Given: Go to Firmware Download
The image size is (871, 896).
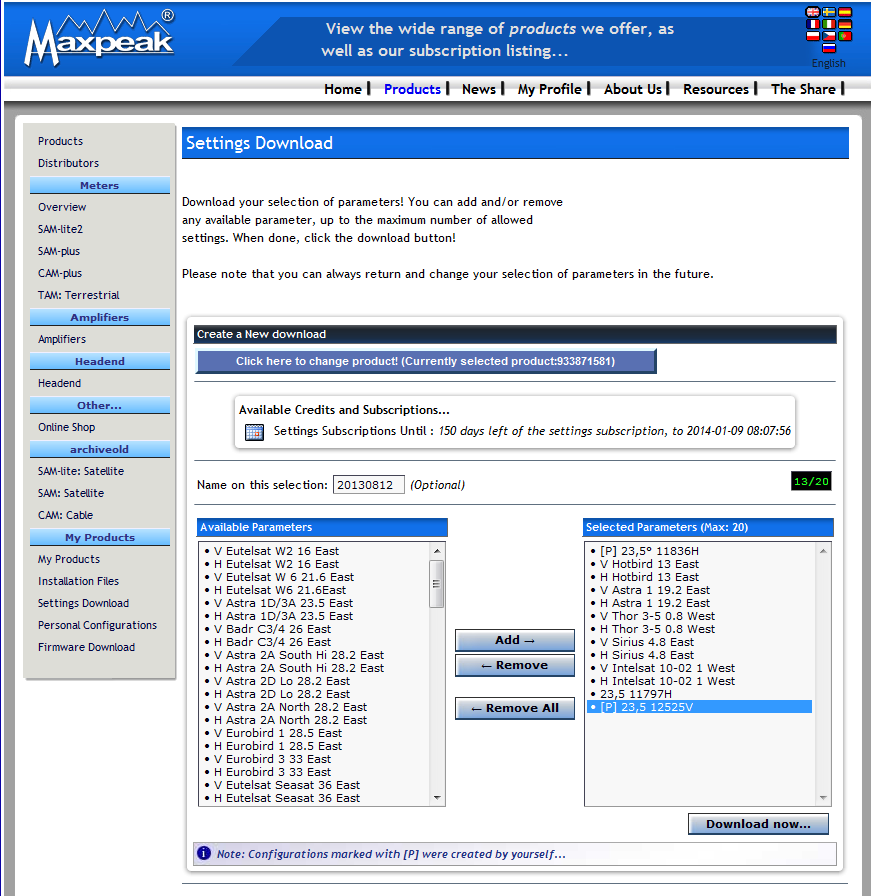Looking at the screenshot, I should coord(86,647).
